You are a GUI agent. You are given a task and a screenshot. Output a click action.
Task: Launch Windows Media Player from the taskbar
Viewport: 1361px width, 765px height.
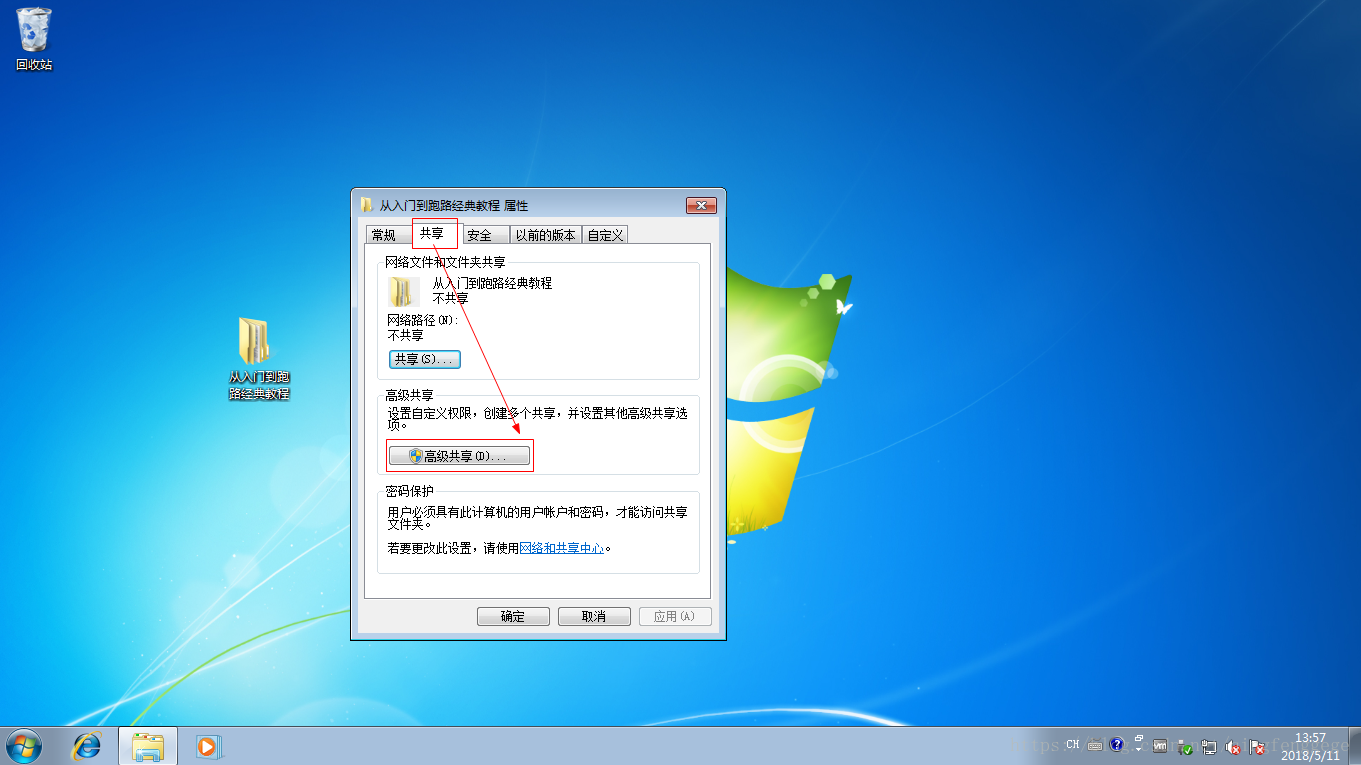[207, 746]
